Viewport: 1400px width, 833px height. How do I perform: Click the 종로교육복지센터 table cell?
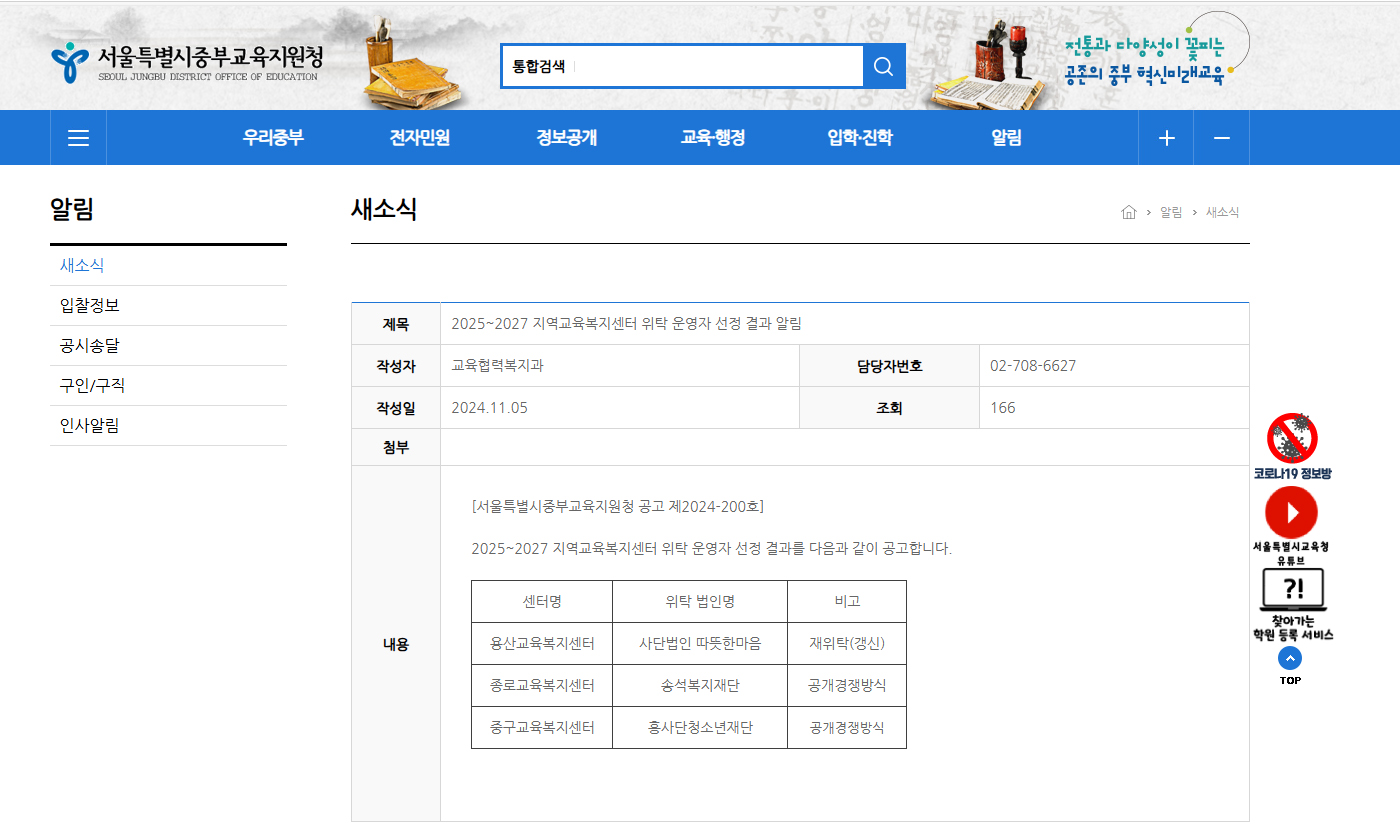pyautogui.click(x=542, y=686)
